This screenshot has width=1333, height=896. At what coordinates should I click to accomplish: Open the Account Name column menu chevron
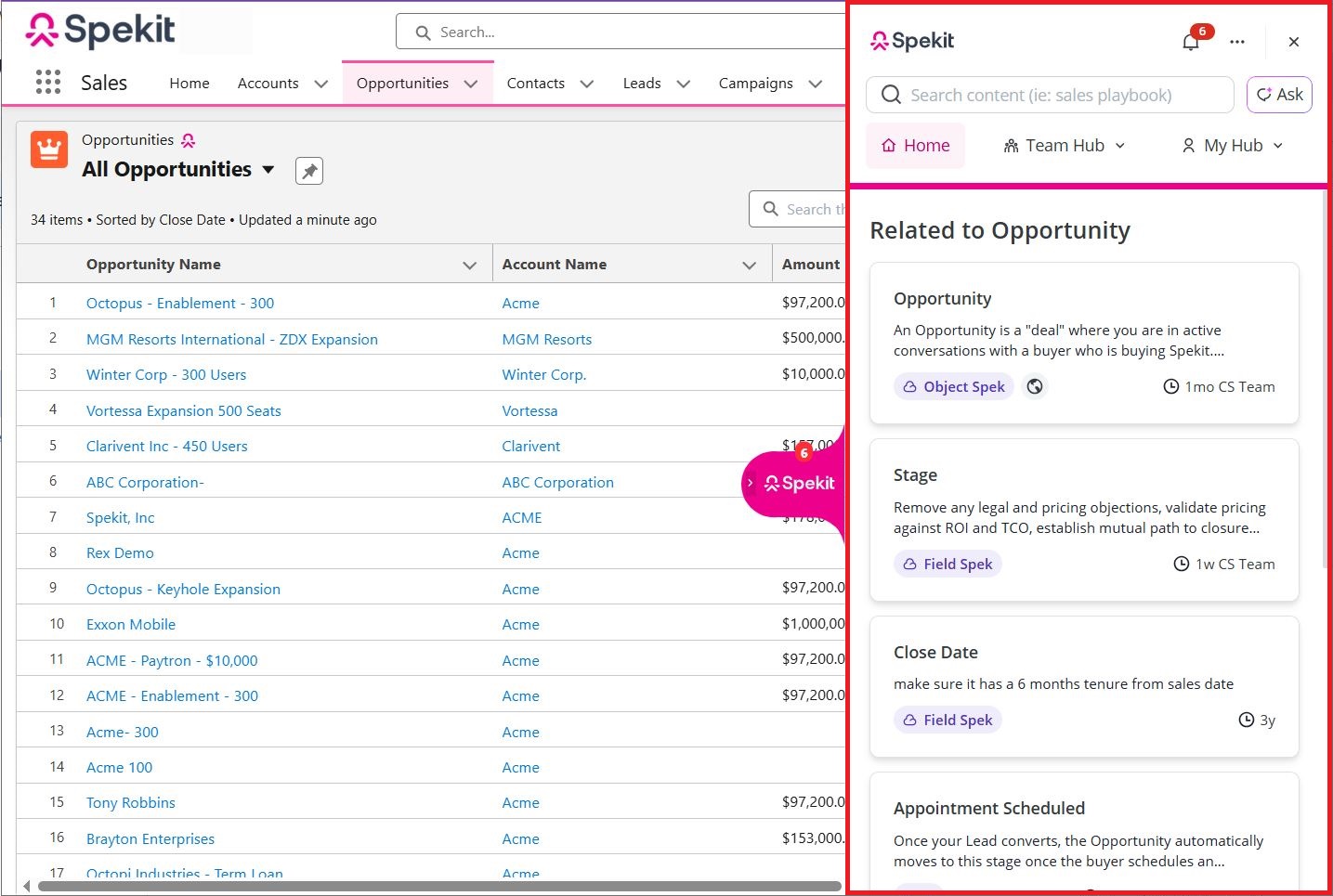pos(750,266)
